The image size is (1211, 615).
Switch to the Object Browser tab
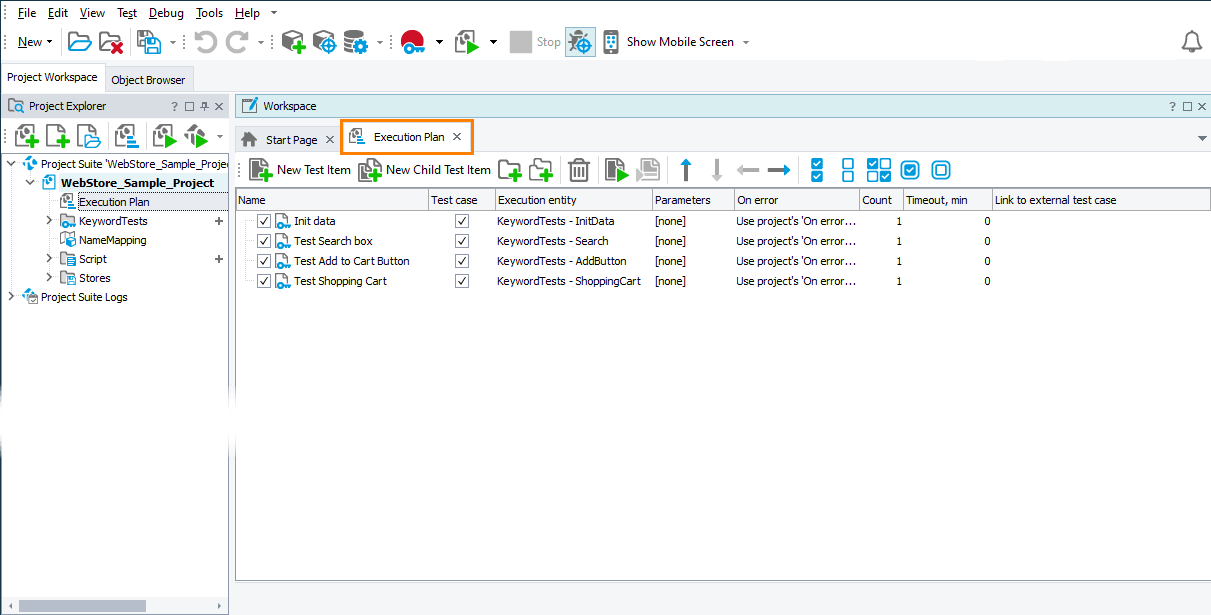pyautogui.click(x=148, y=78)
